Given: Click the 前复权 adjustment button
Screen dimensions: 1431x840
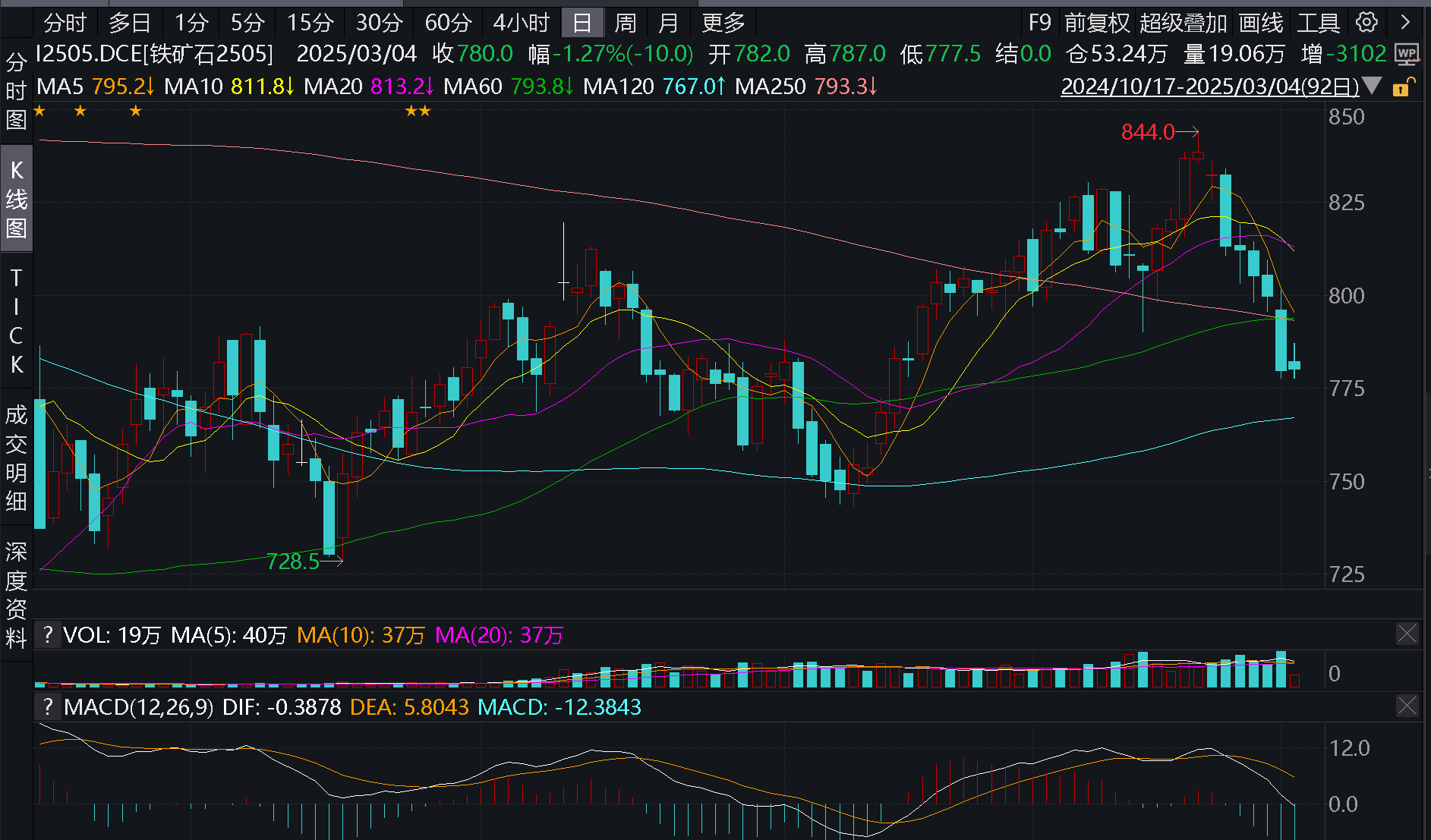Looking at the screenshot, I should (x=1096, y=23).
